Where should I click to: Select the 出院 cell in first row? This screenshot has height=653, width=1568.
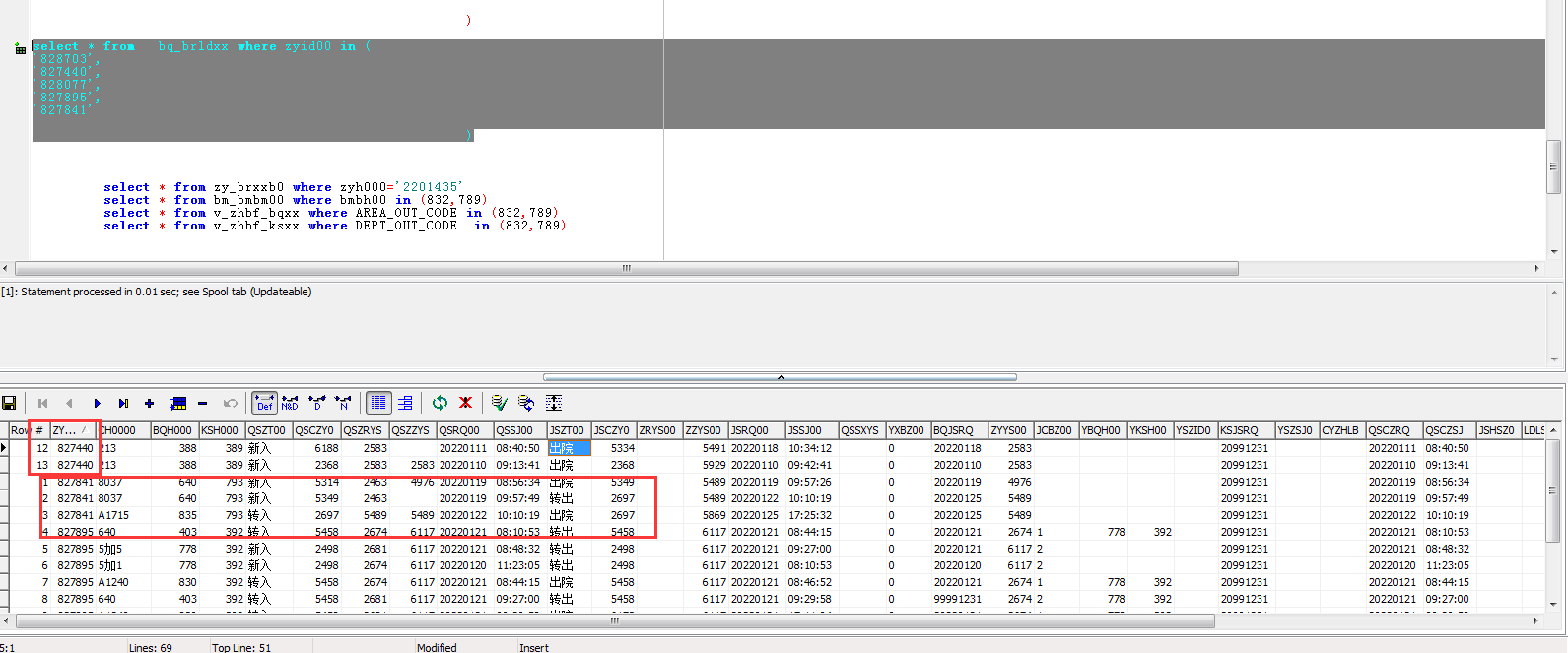568,448
